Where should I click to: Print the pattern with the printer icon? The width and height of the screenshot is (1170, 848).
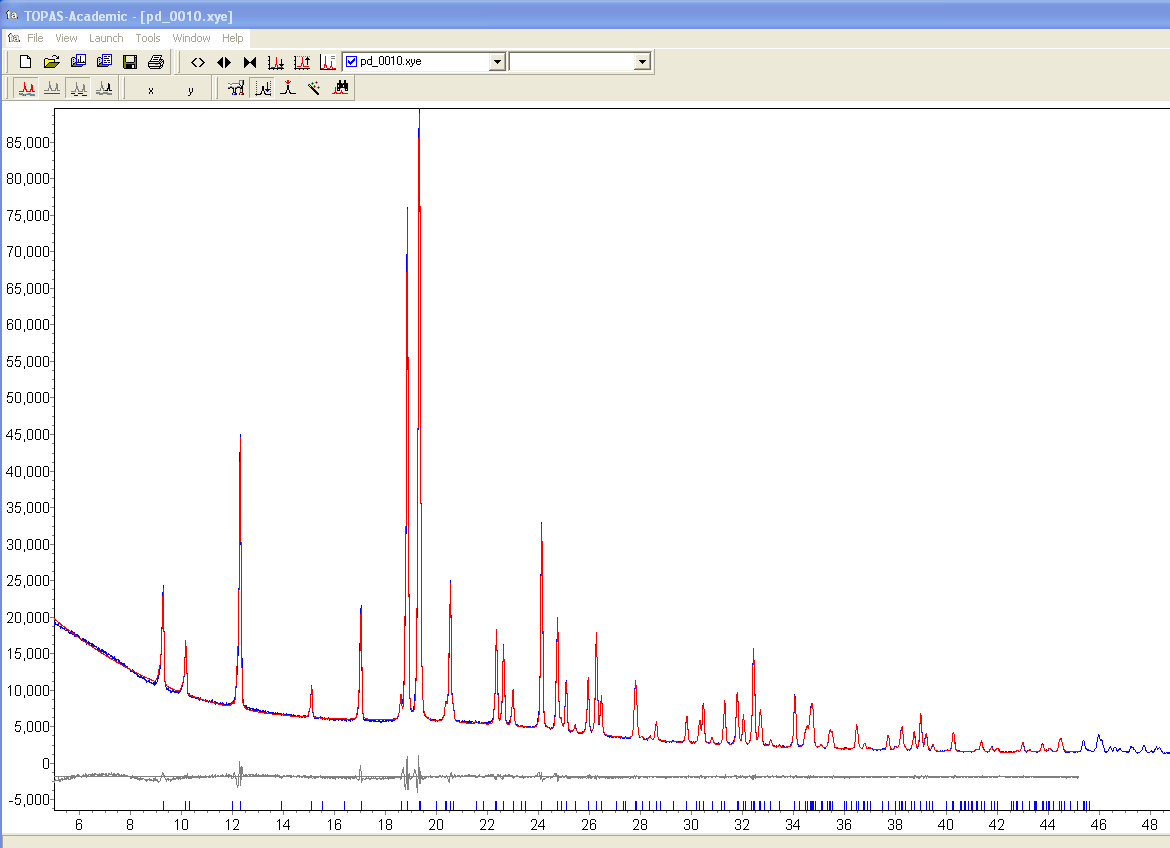point(156,62)
